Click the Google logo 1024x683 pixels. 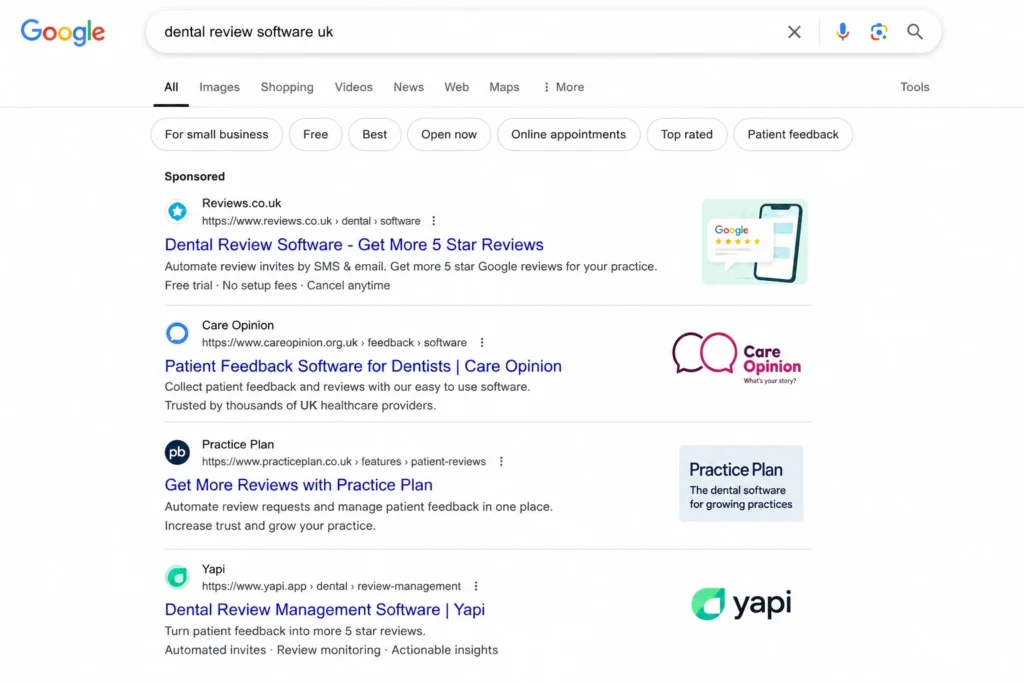click(x=63, y=32)
